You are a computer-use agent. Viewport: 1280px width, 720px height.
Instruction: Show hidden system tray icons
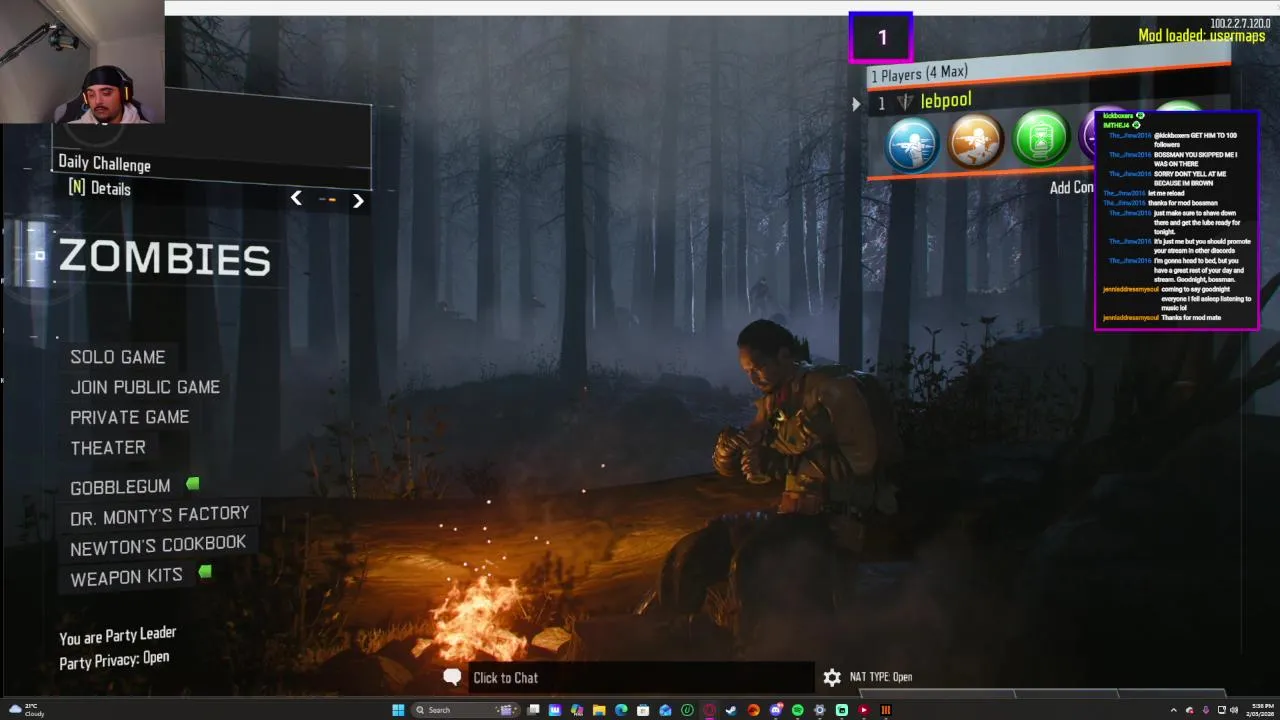(x=1174, y=710)
